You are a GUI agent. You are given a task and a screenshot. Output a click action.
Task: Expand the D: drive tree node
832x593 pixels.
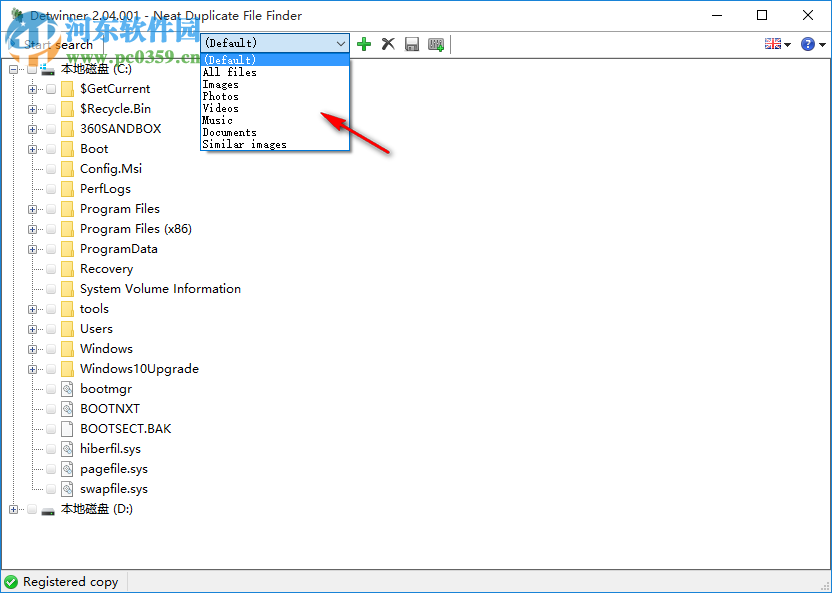click(13, 509)
